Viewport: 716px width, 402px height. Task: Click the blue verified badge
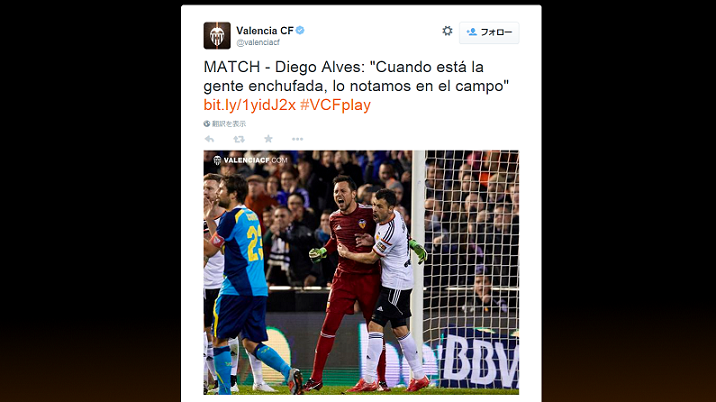(300, 31)
